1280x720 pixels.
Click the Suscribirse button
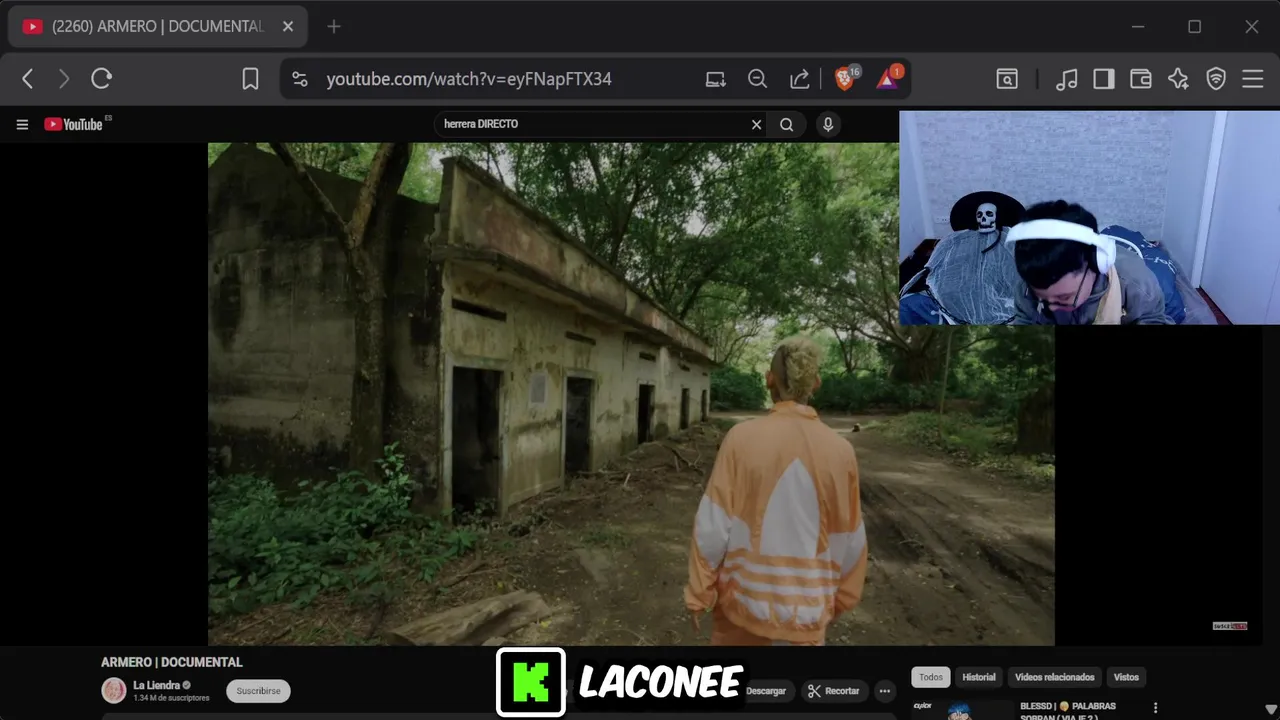pyautogui.click(x=258, y=691)
